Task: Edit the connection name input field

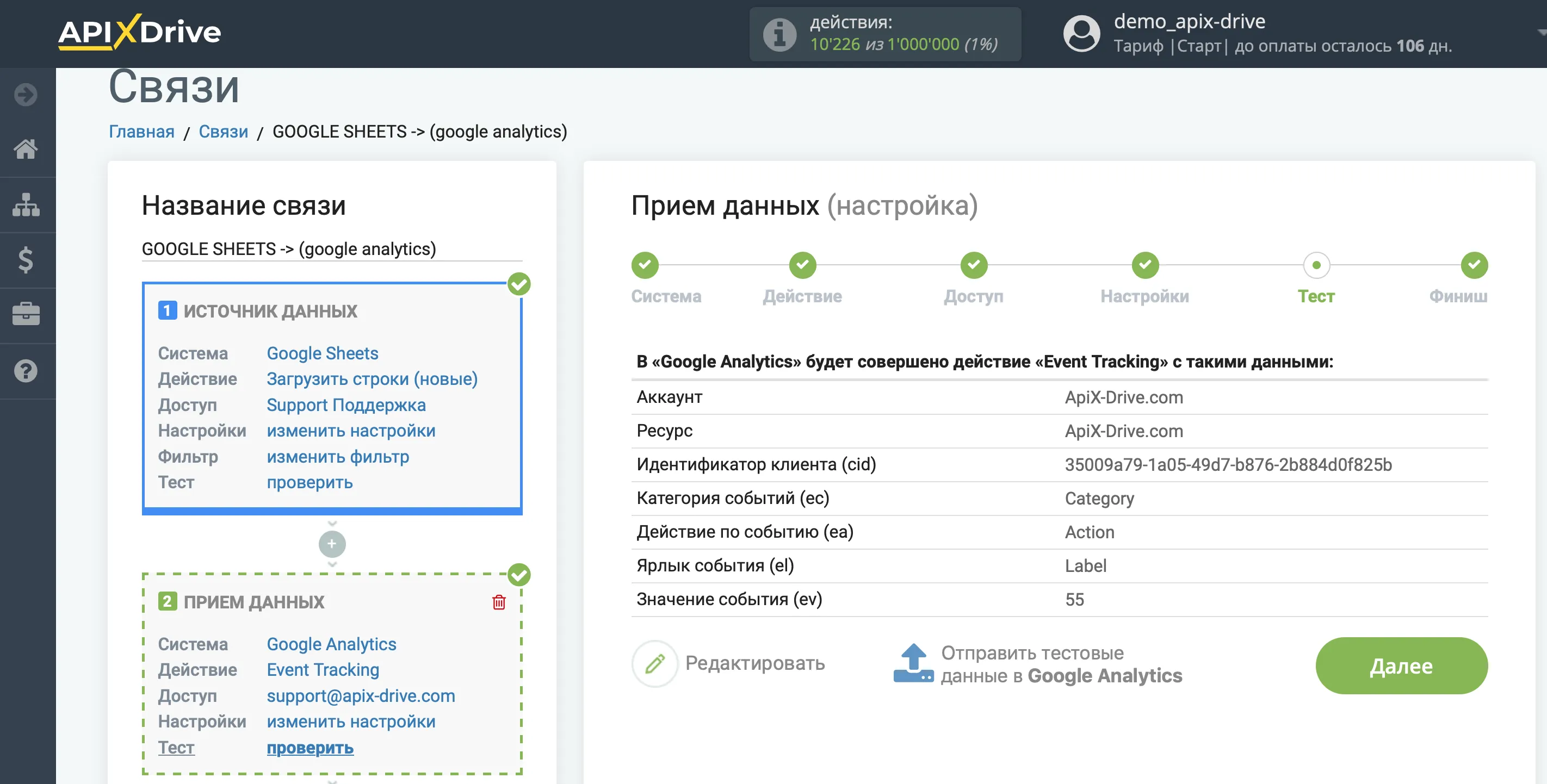Action: point(332,248)
